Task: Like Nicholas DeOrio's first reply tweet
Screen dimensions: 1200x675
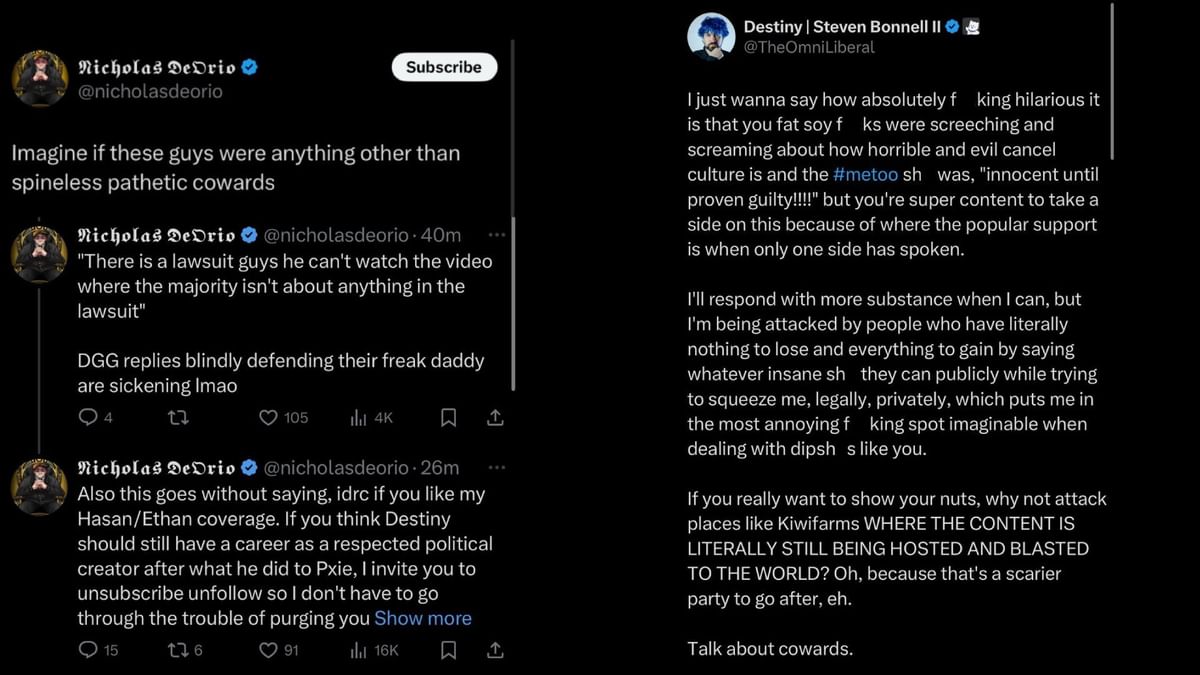Action: [x=268, y=418]
